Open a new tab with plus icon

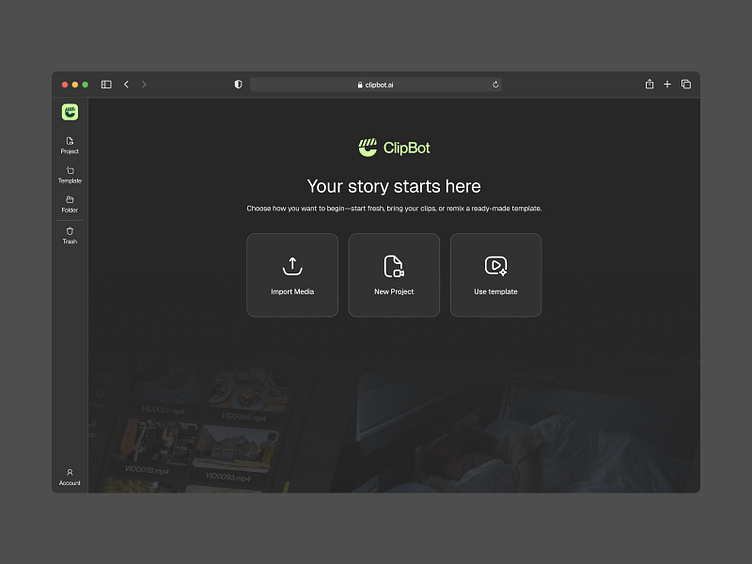[667, 84]
